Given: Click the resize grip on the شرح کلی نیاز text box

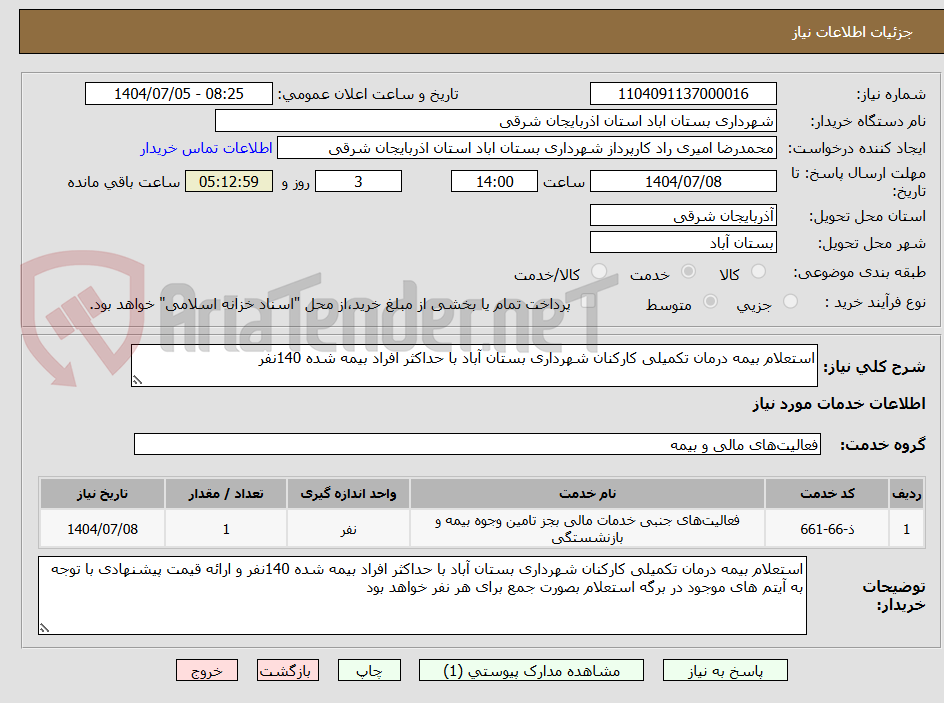Looking at the screenshot, I should click(x=137, y=378).
